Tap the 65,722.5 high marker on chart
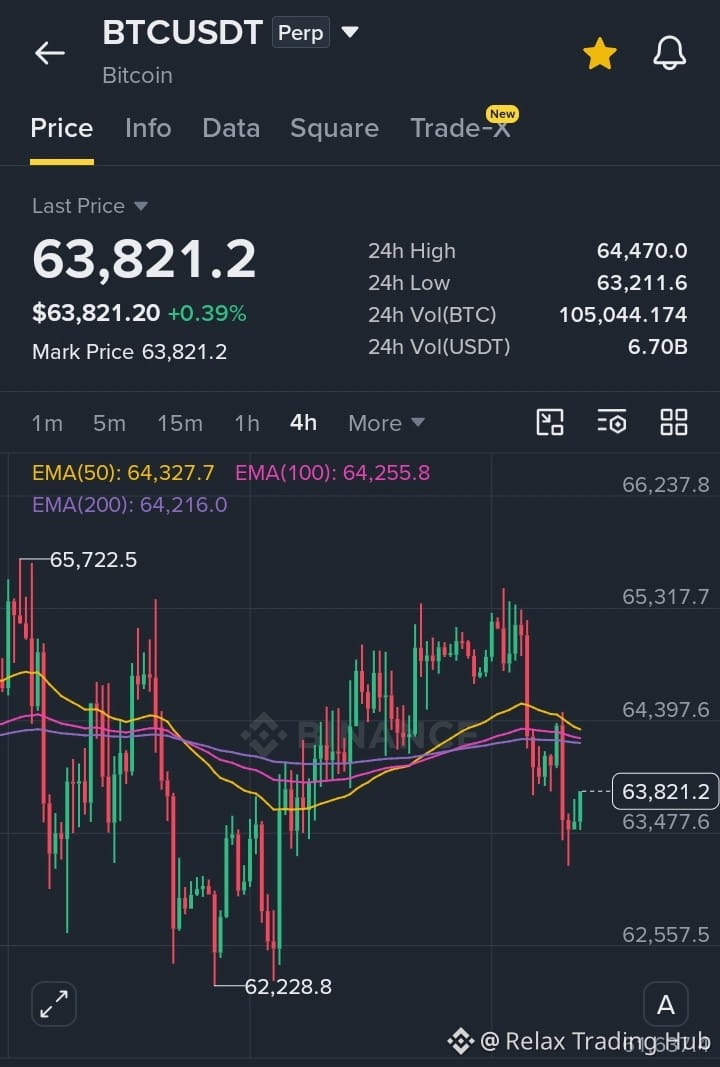 (x=93, y=560)
